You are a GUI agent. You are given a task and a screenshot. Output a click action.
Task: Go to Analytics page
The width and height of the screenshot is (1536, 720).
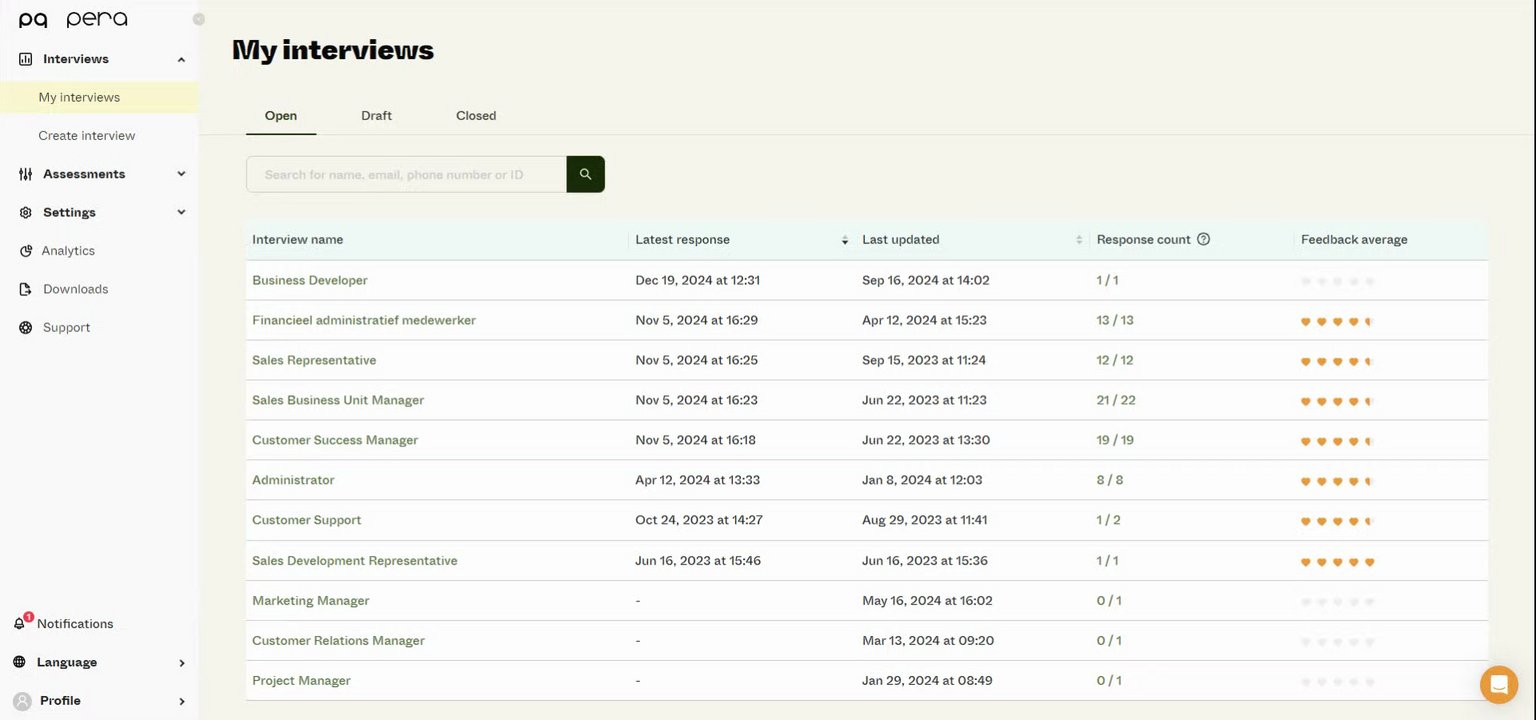click(x=68, y=251)
